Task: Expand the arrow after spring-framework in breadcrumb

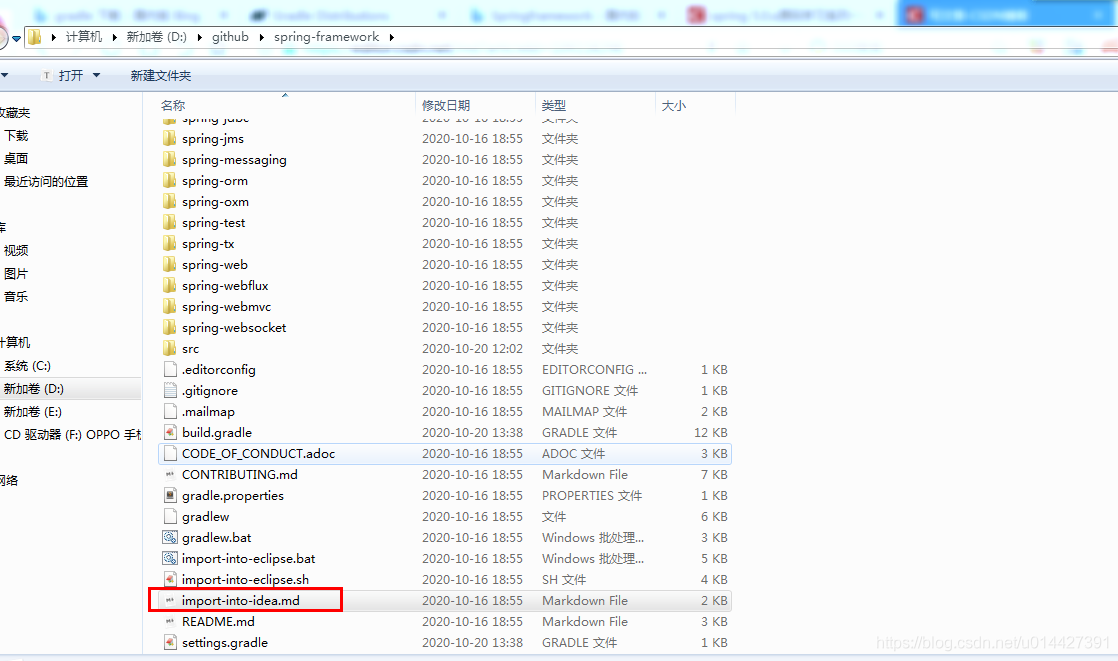Action: [x=391, y=37]
